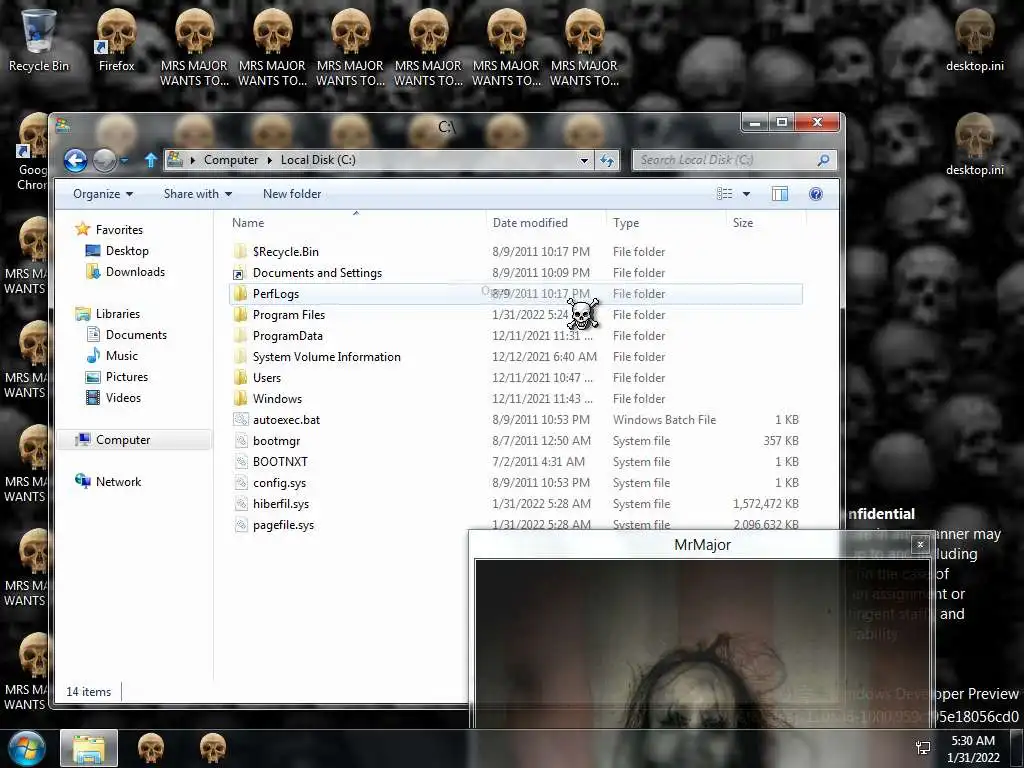
Task: Click the Forward navigation arrow in Explorer
Action: pyautogui.click(x=104, y=160)
